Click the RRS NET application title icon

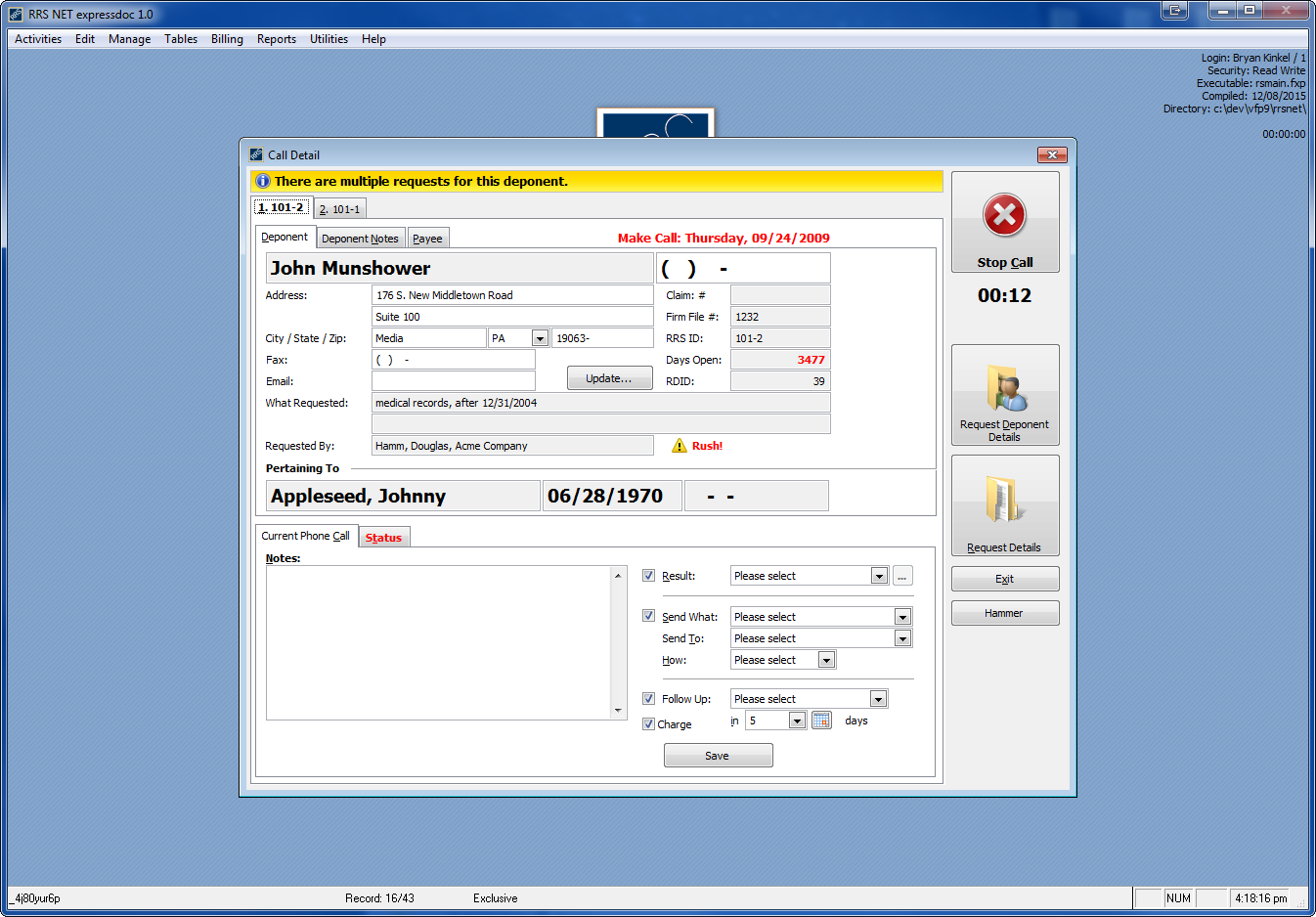(16, 15)
